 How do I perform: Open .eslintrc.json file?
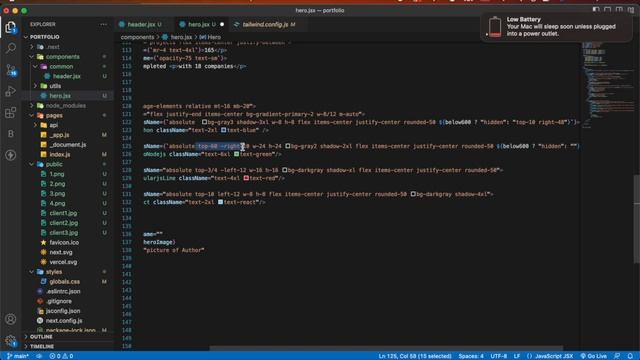(63, 291)
